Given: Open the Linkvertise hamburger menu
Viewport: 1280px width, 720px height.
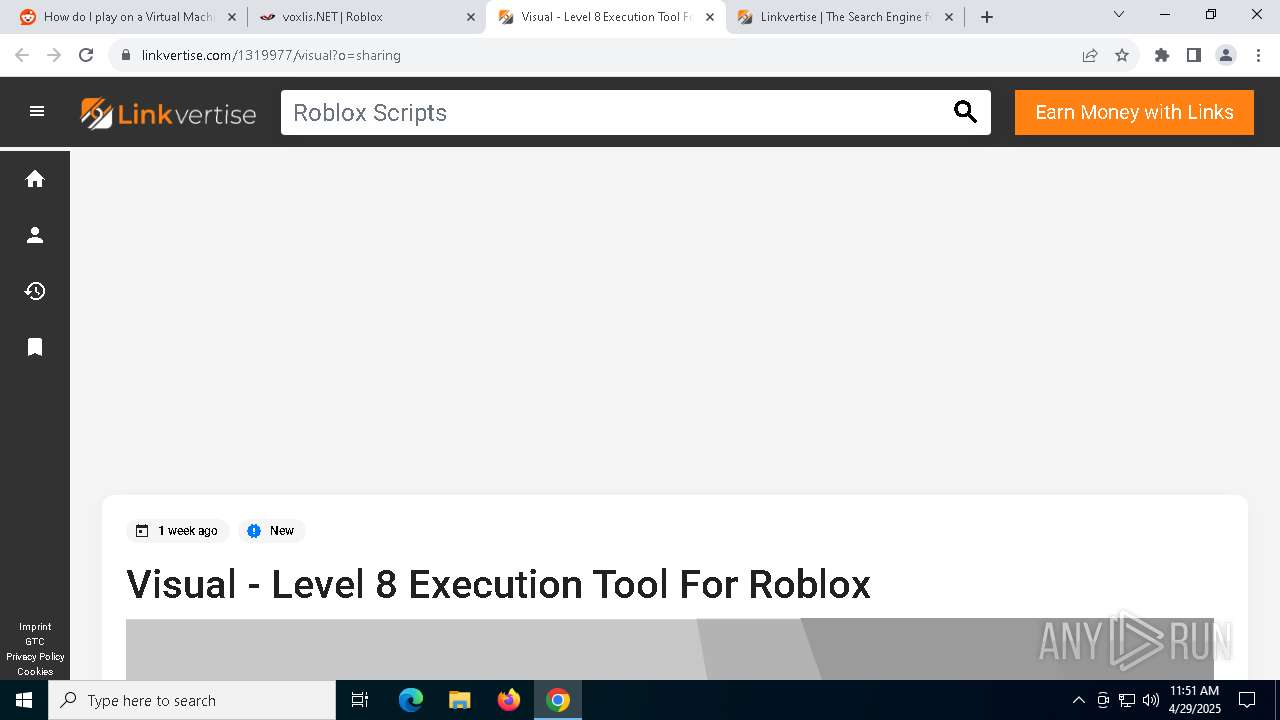Looking at the screenshot, I should click(37, 112).
